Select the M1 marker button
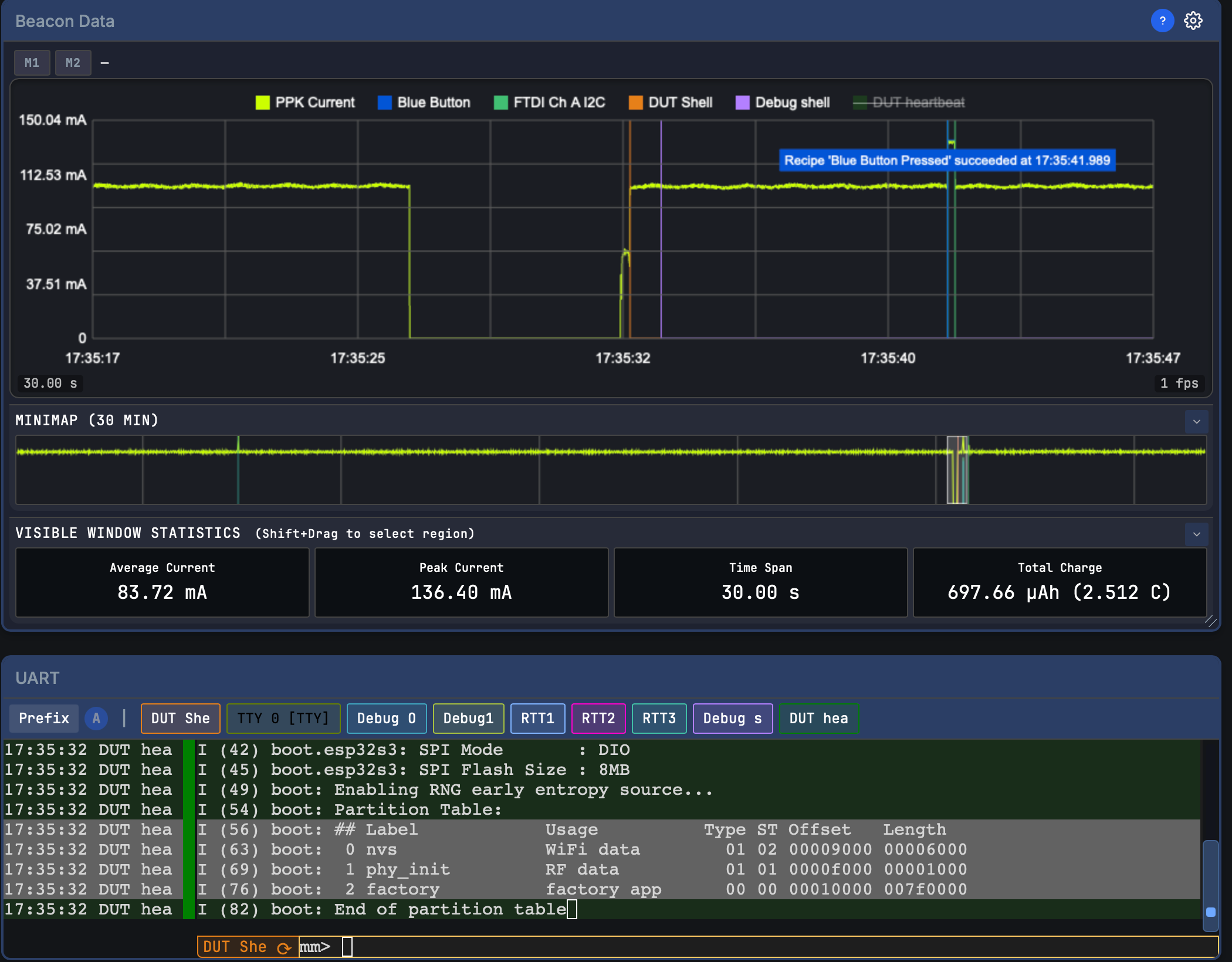The width and height of the screenshot is (1232, 962). (x=32, y=63)
